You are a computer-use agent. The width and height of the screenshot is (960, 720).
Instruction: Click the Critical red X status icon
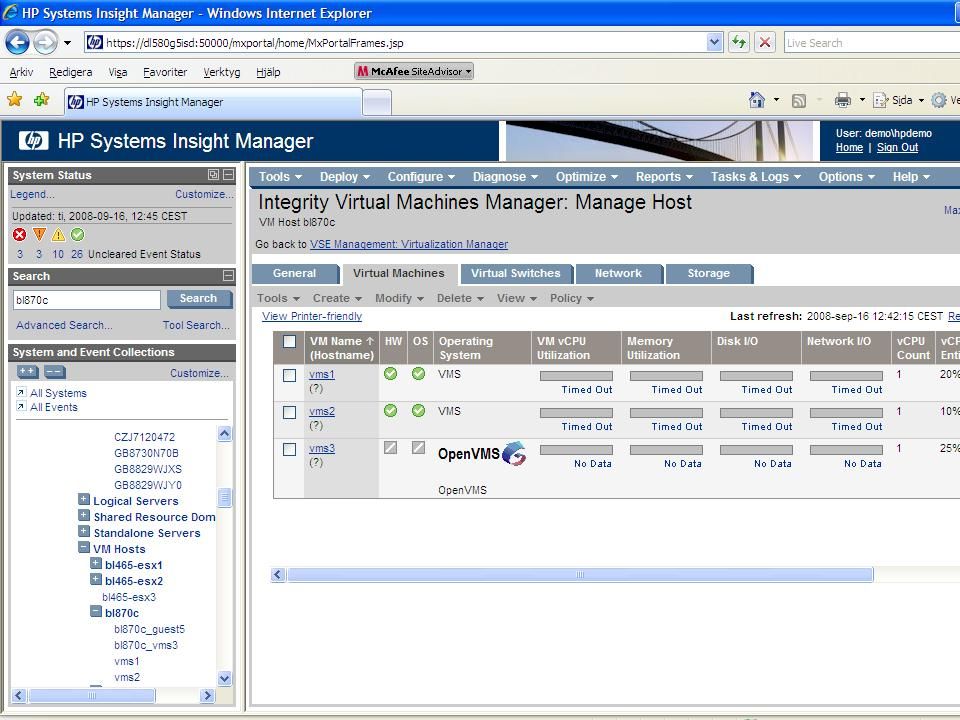(x=20, y=234)
